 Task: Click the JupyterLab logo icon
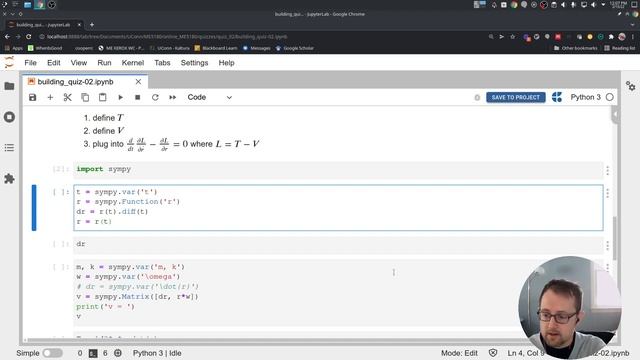click(9, 63)
